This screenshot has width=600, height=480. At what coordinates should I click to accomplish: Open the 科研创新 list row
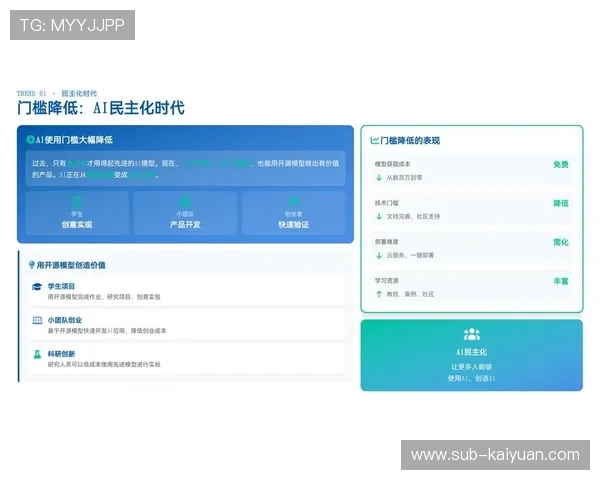click(186, 359)
